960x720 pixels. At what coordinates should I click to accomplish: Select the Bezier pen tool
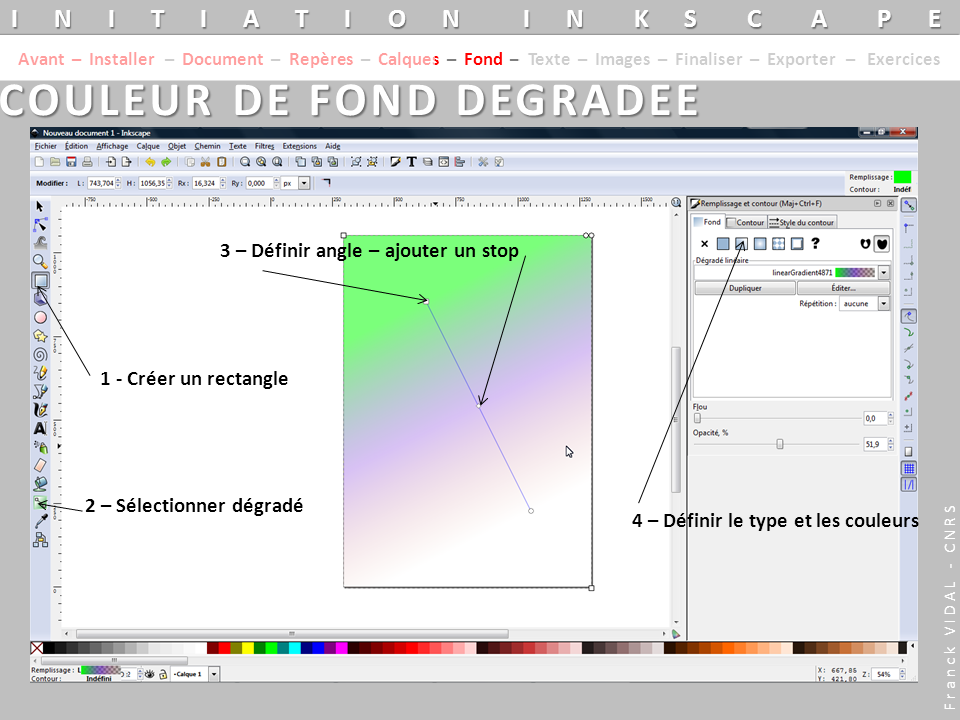click(x=40, y=391)
